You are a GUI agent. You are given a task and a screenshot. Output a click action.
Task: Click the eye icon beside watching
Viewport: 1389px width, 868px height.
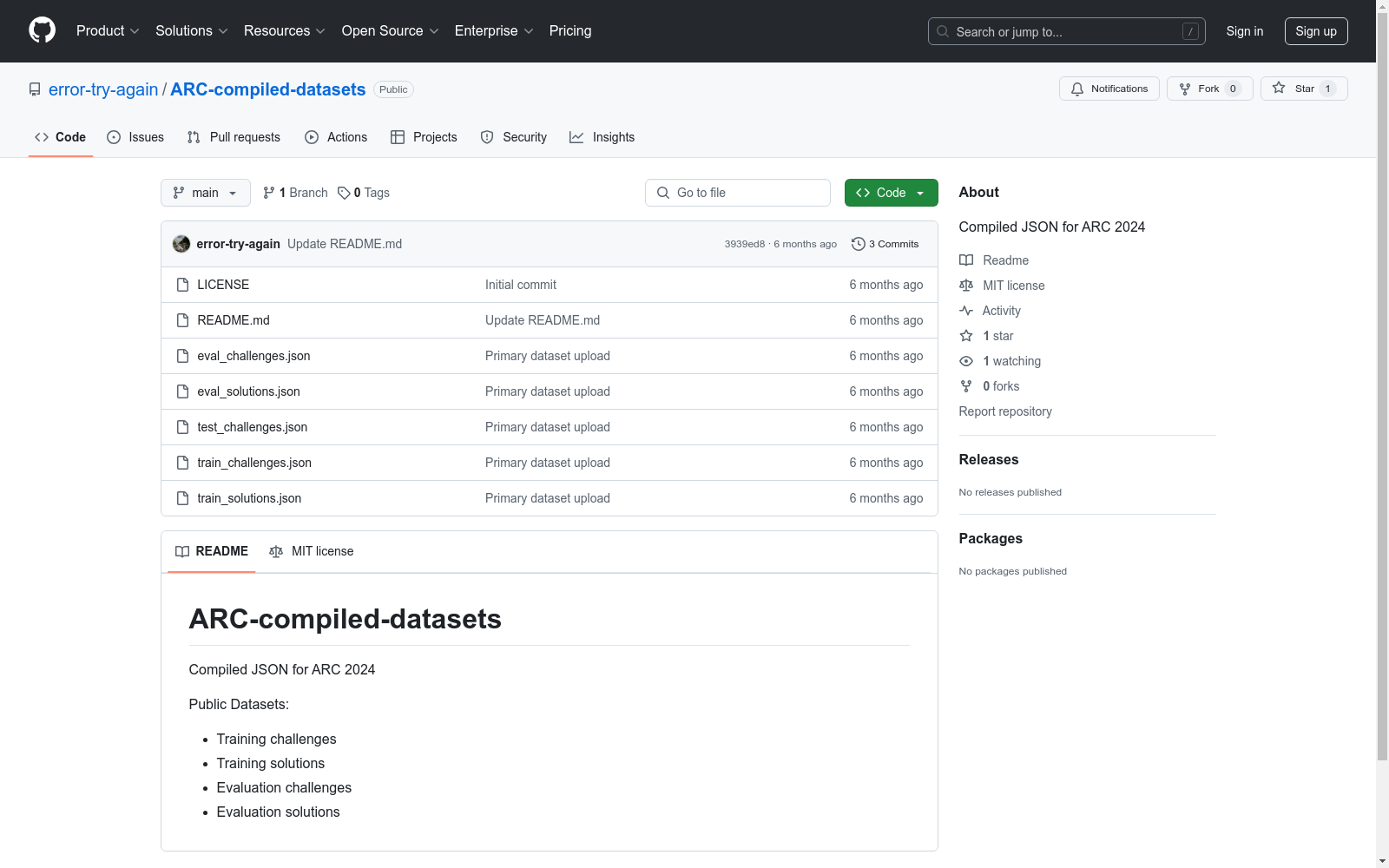pyautogui.click(x=966, y=361)
